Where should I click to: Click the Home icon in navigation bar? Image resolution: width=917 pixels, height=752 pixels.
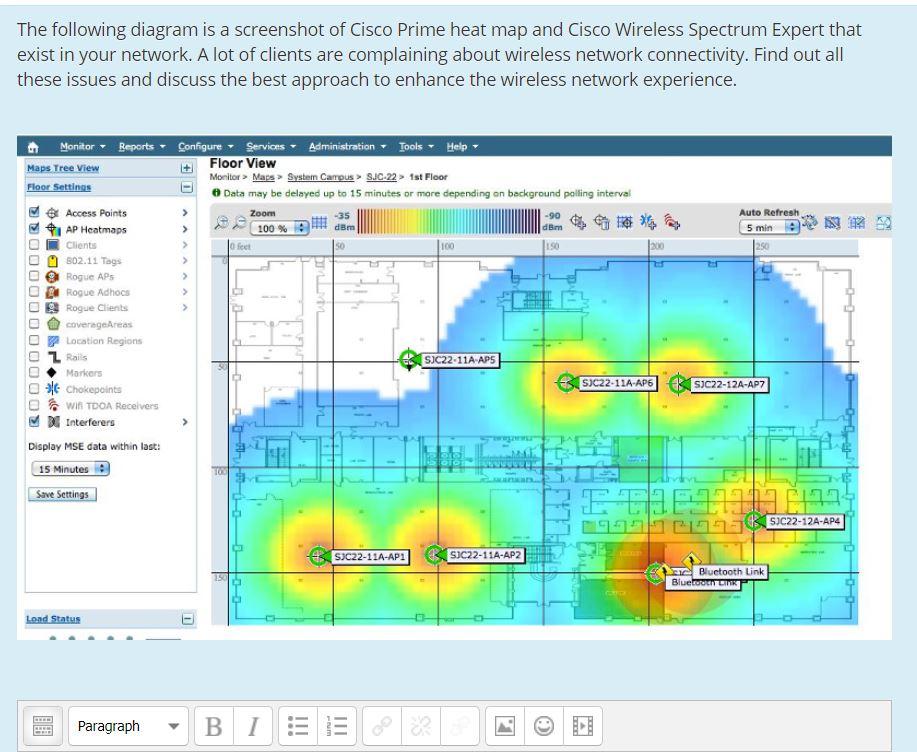coord(33,147)
